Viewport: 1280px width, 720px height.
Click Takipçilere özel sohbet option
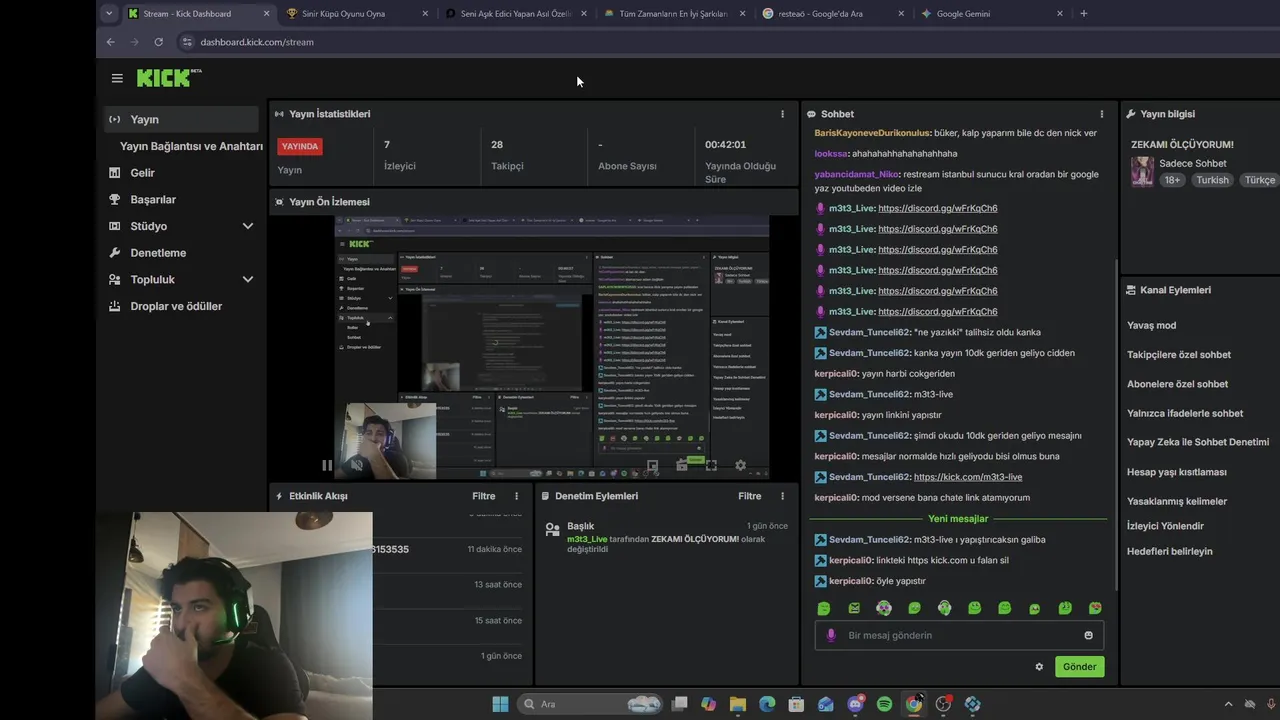coord(1178,354)
